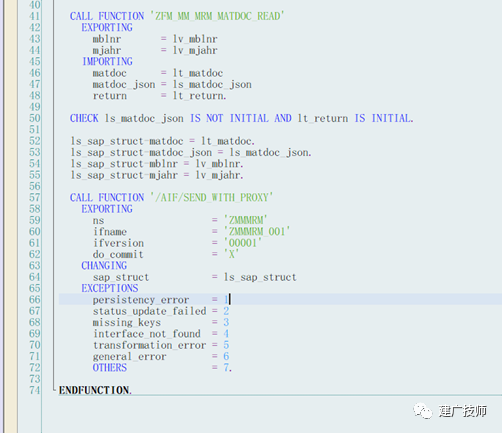Click the EXCEPTIONS keyword on line 65
502x433 pixels.
click(x=110, y=288)
